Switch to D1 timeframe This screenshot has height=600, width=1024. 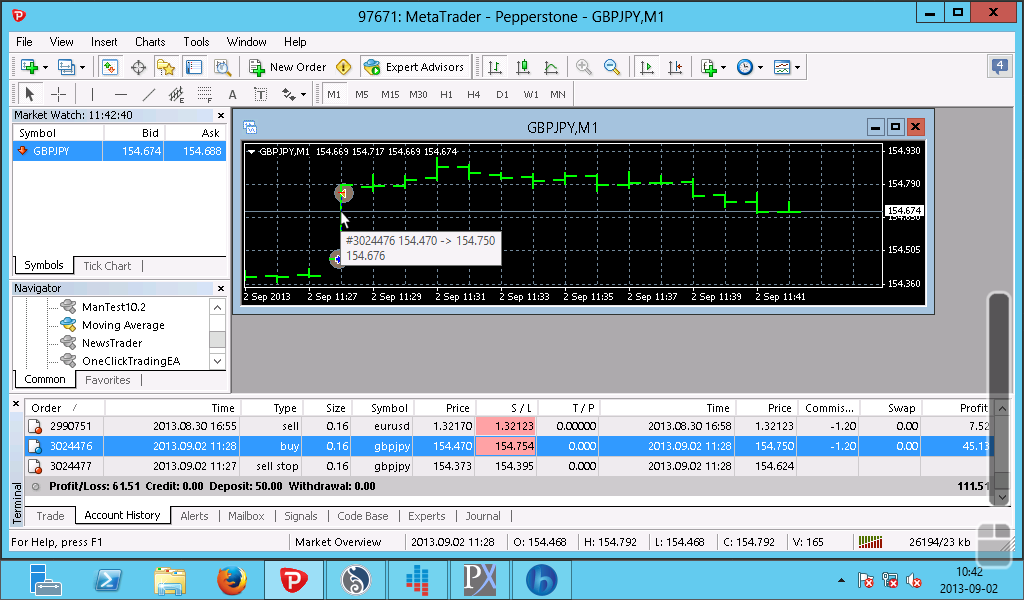coord(502,95)
